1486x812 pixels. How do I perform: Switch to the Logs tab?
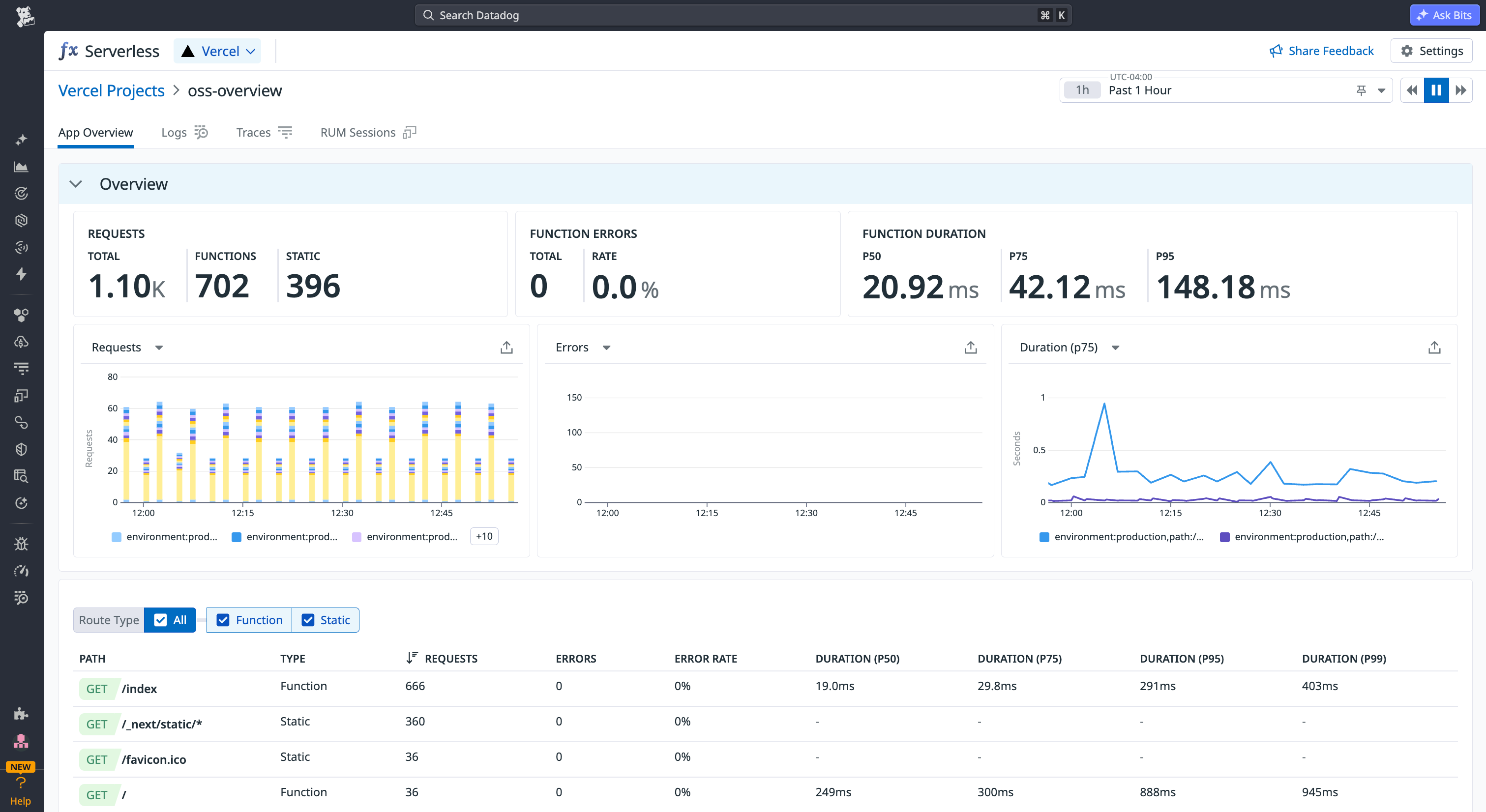(184, 133)
